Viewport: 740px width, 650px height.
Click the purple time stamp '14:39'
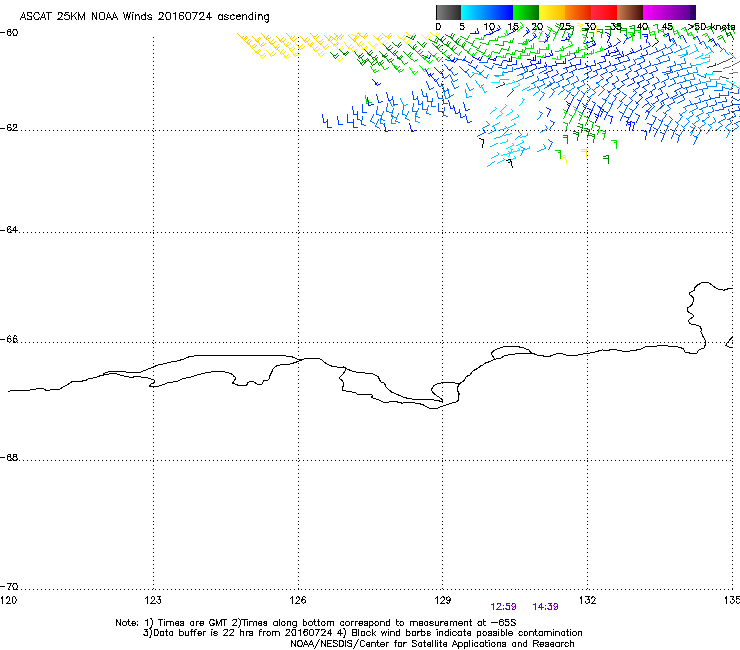click(546, 607)
